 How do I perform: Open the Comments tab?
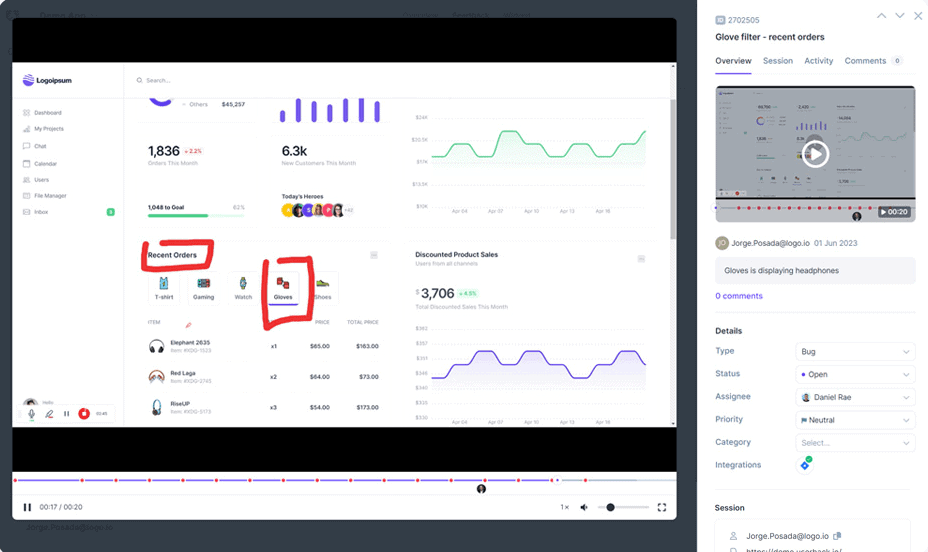865,61
